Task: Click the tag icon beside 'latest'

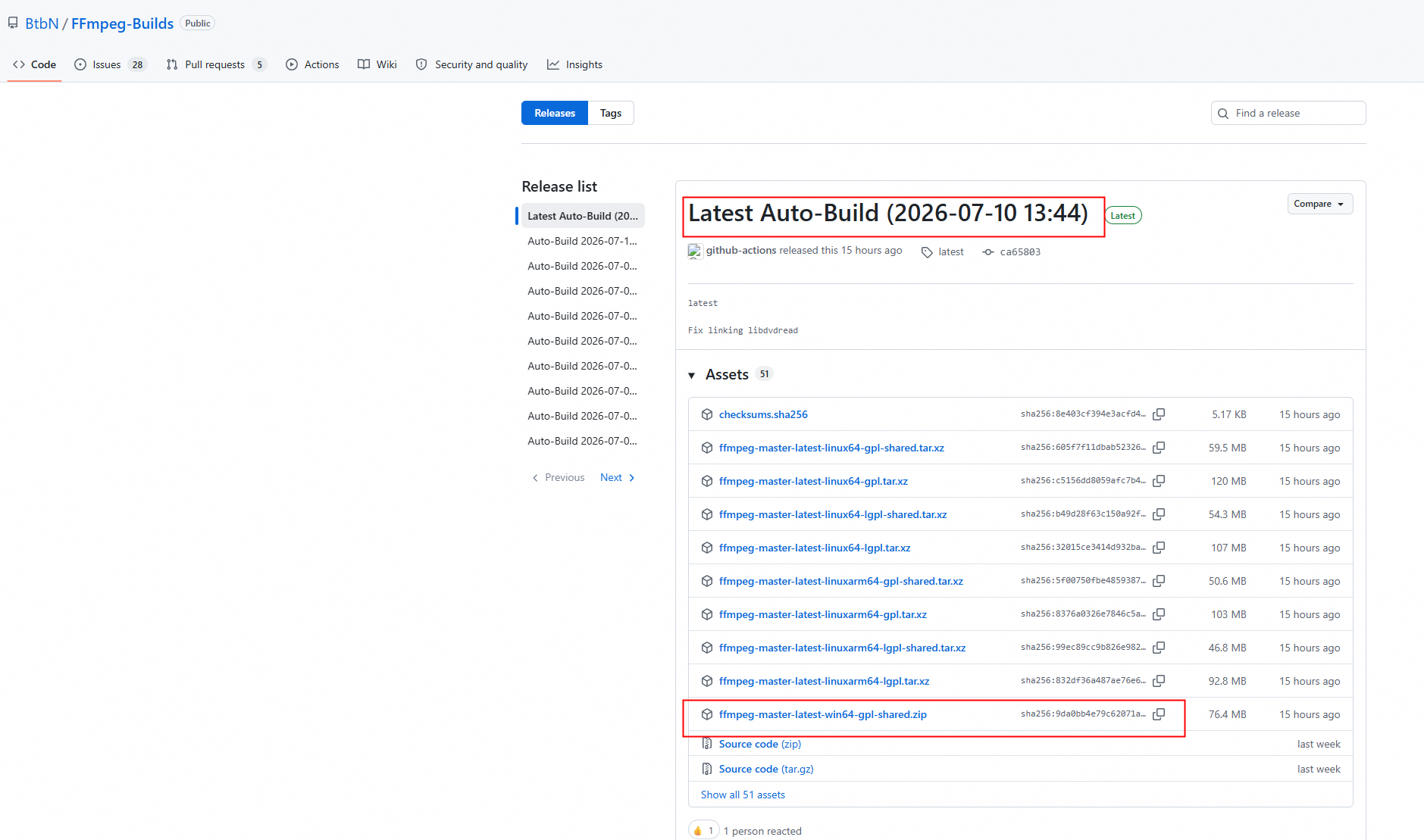Action: 927,252
